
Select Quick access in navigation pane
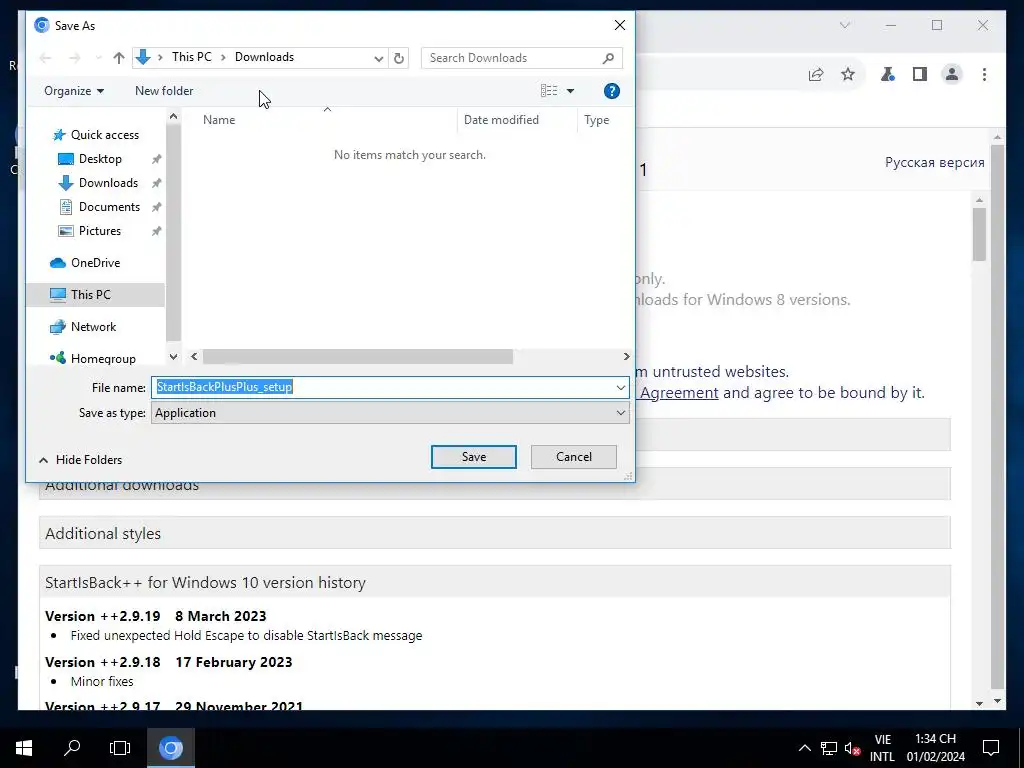pyautogui.click(x=104, y=135)
